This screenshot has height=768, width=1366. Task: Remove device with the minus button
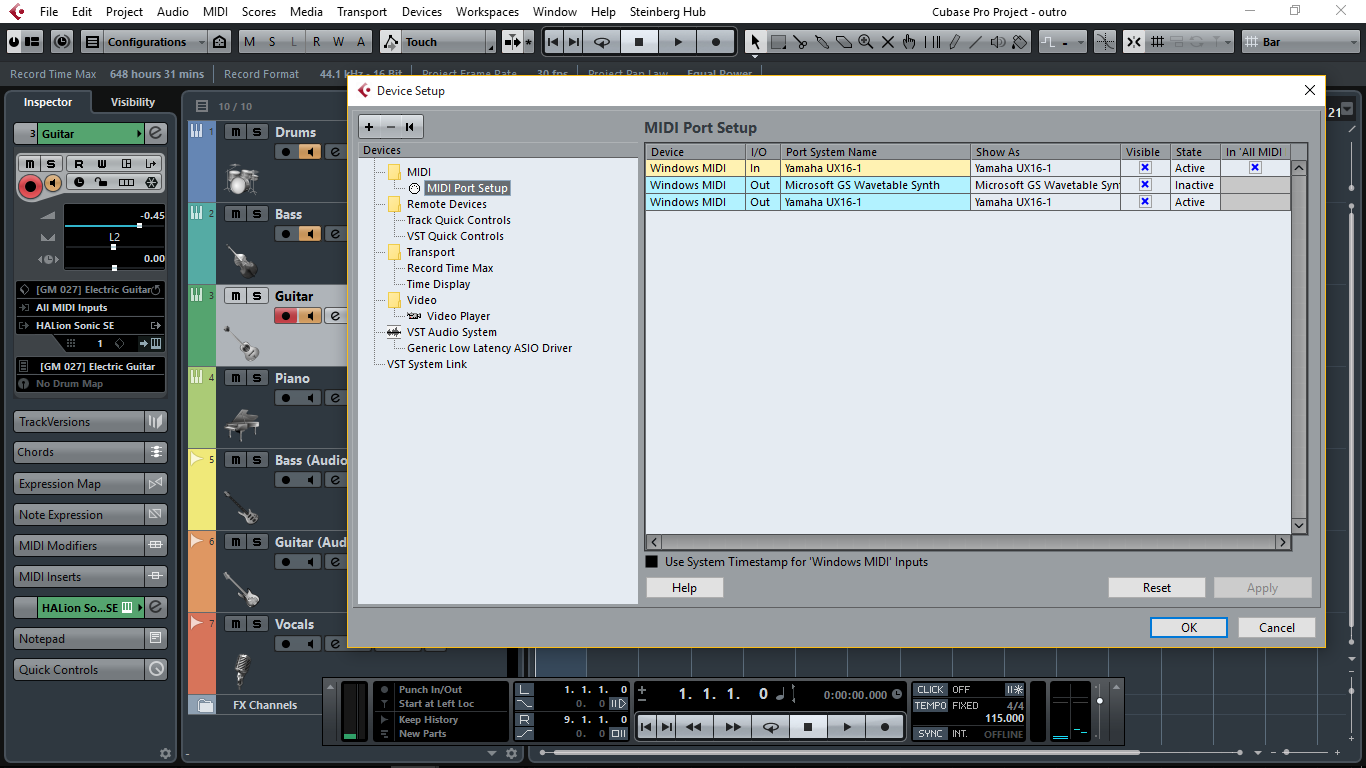(390, 126)
